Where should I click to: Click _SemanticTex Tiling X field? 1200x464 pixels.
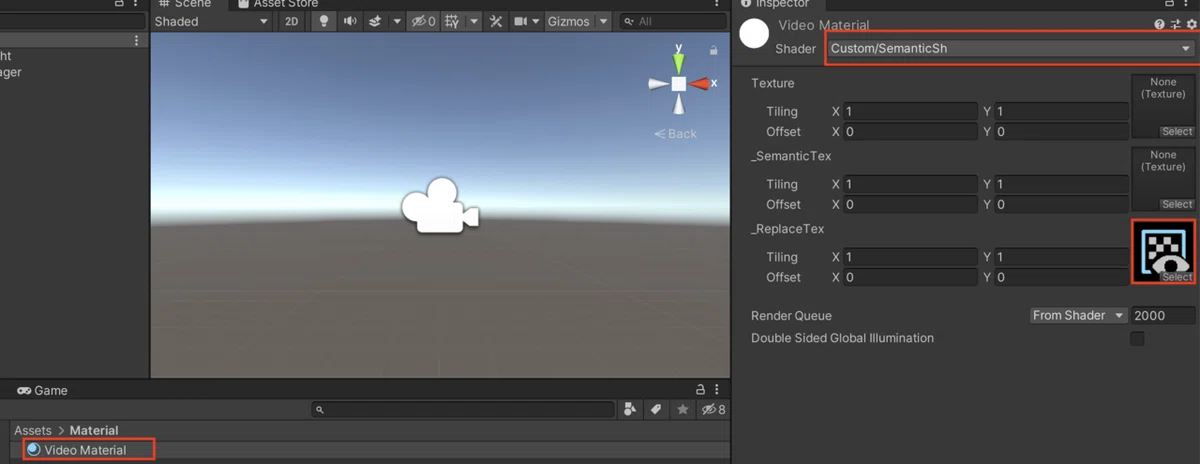(x=910, y=184)
